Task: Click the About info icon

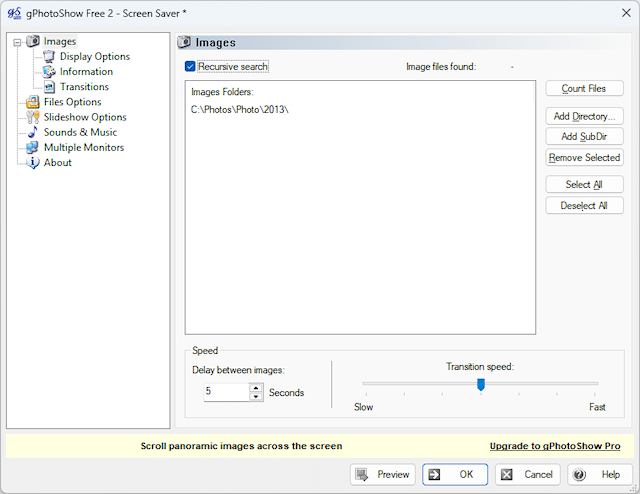Action: tap(33, 162)
